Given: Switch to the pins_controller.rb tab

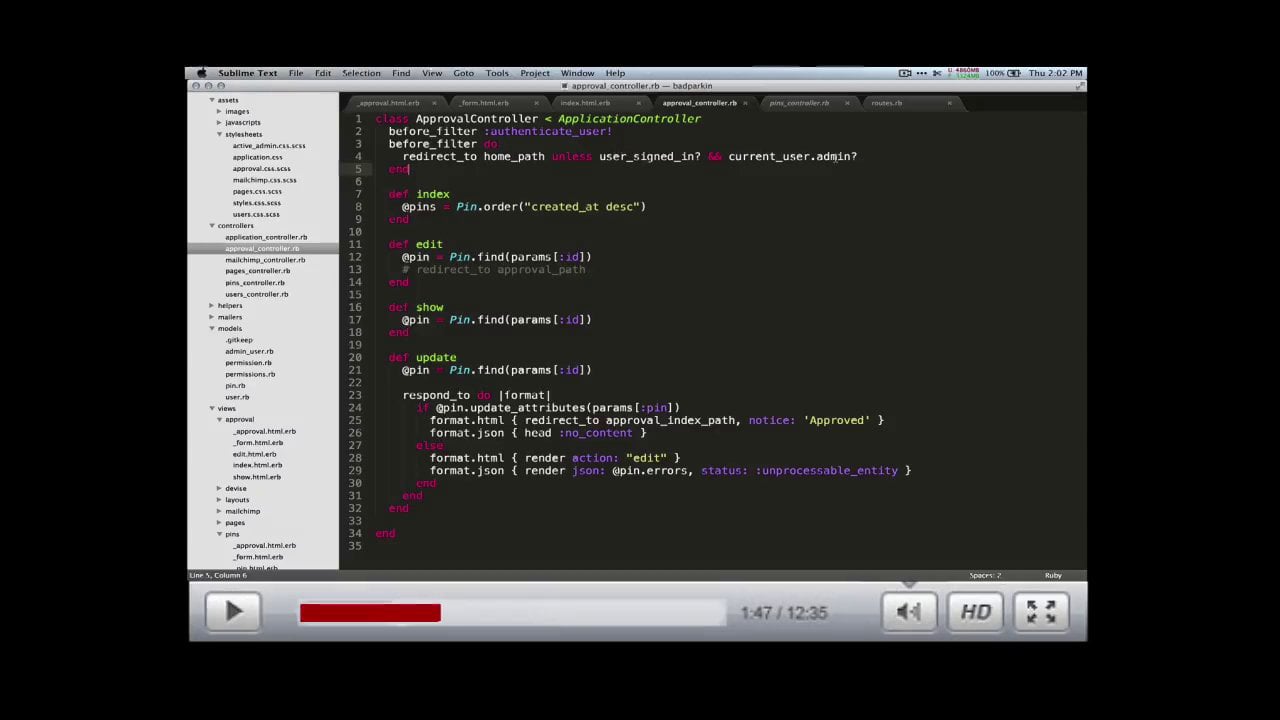Looking at the screenshot, I should tap(799, 103).
